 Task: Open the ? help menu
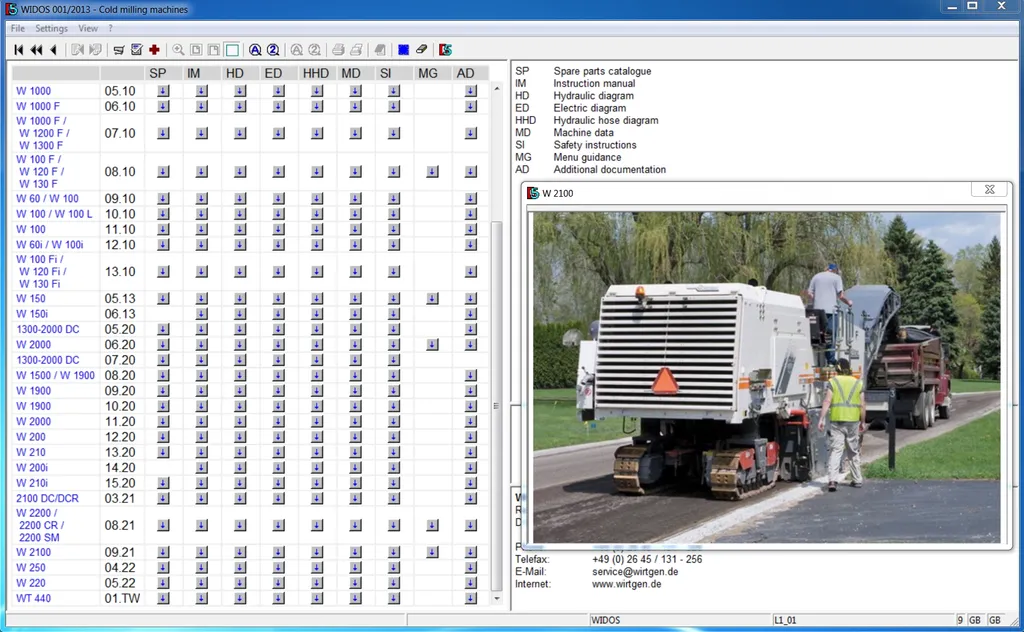[110, 28]
